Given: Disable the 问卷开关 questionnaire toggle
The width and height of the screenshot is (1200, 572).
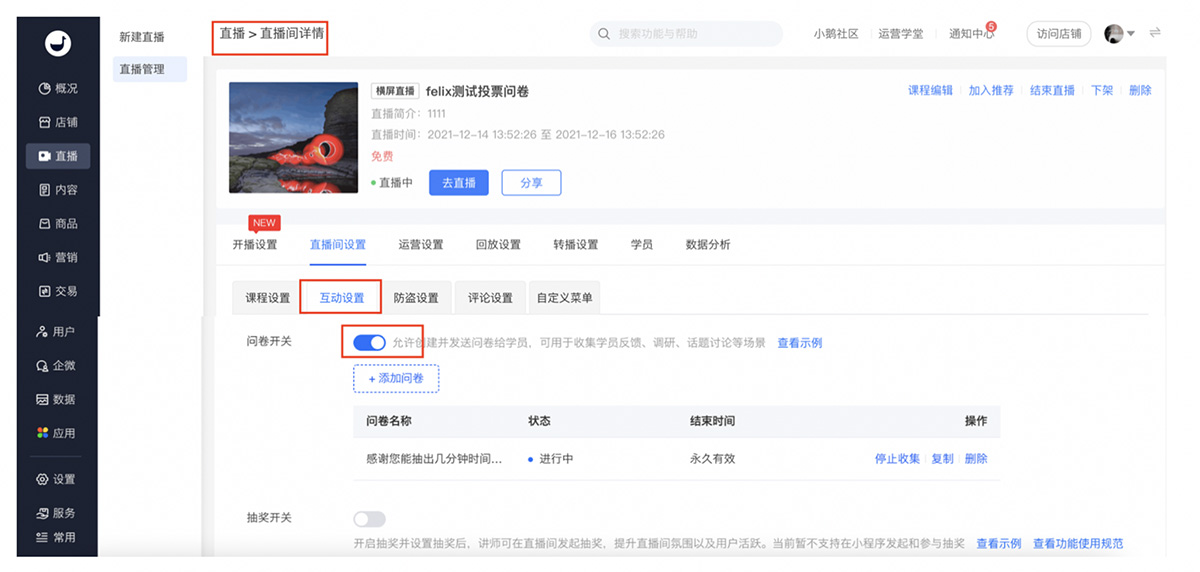Looking at the screenshot, I should pyautogui.click(x=369, y=343).
